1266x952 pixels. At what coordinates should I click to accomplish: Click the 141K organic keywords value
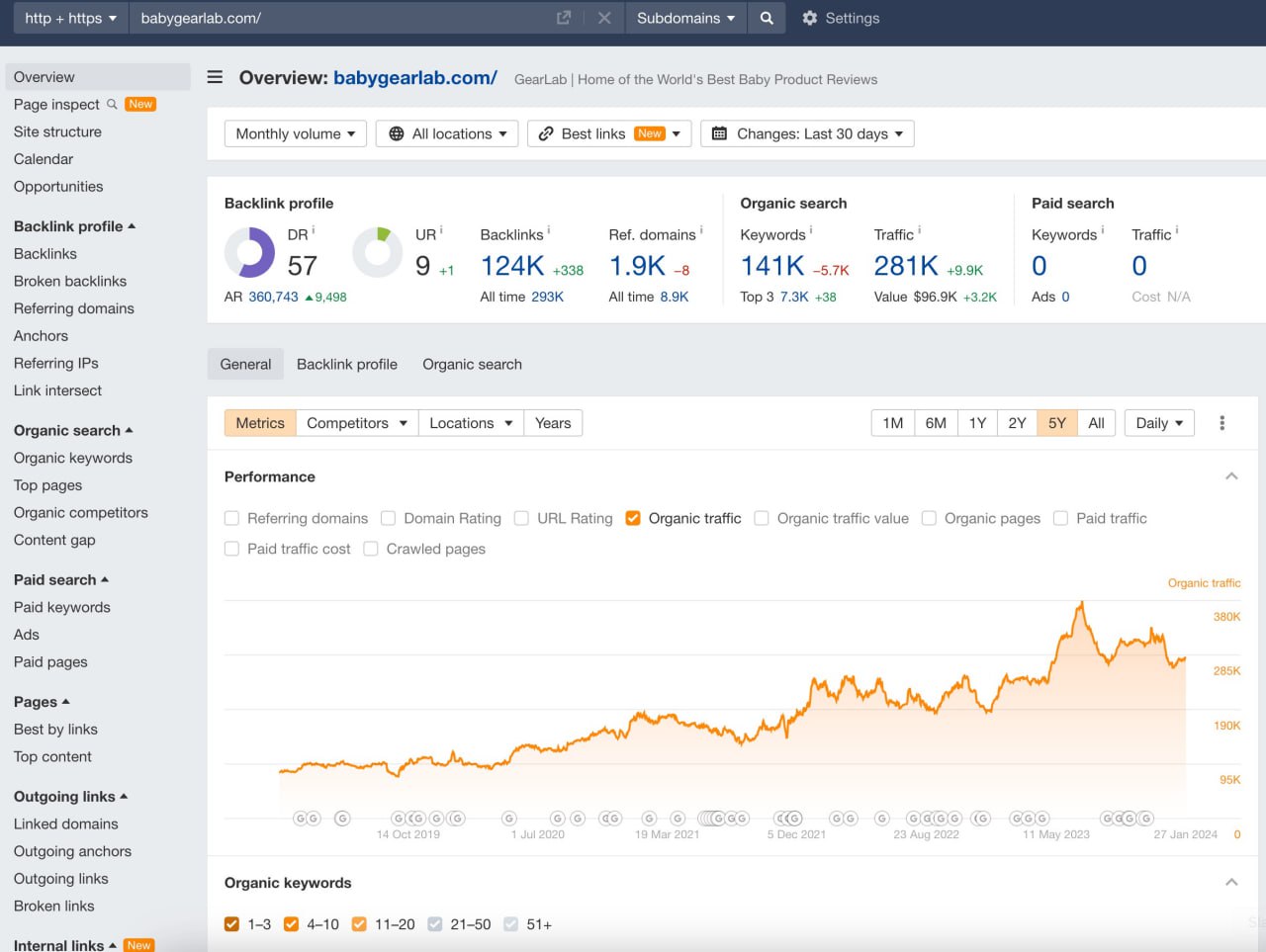click(x=772, y=266)
